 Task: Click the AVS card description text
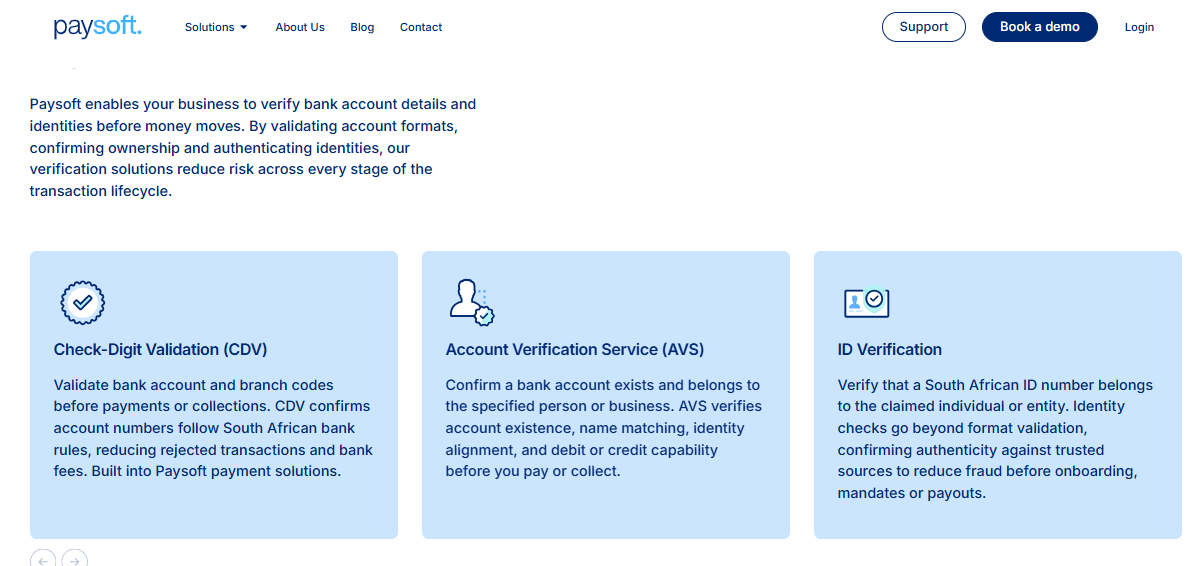click(604, 428)
